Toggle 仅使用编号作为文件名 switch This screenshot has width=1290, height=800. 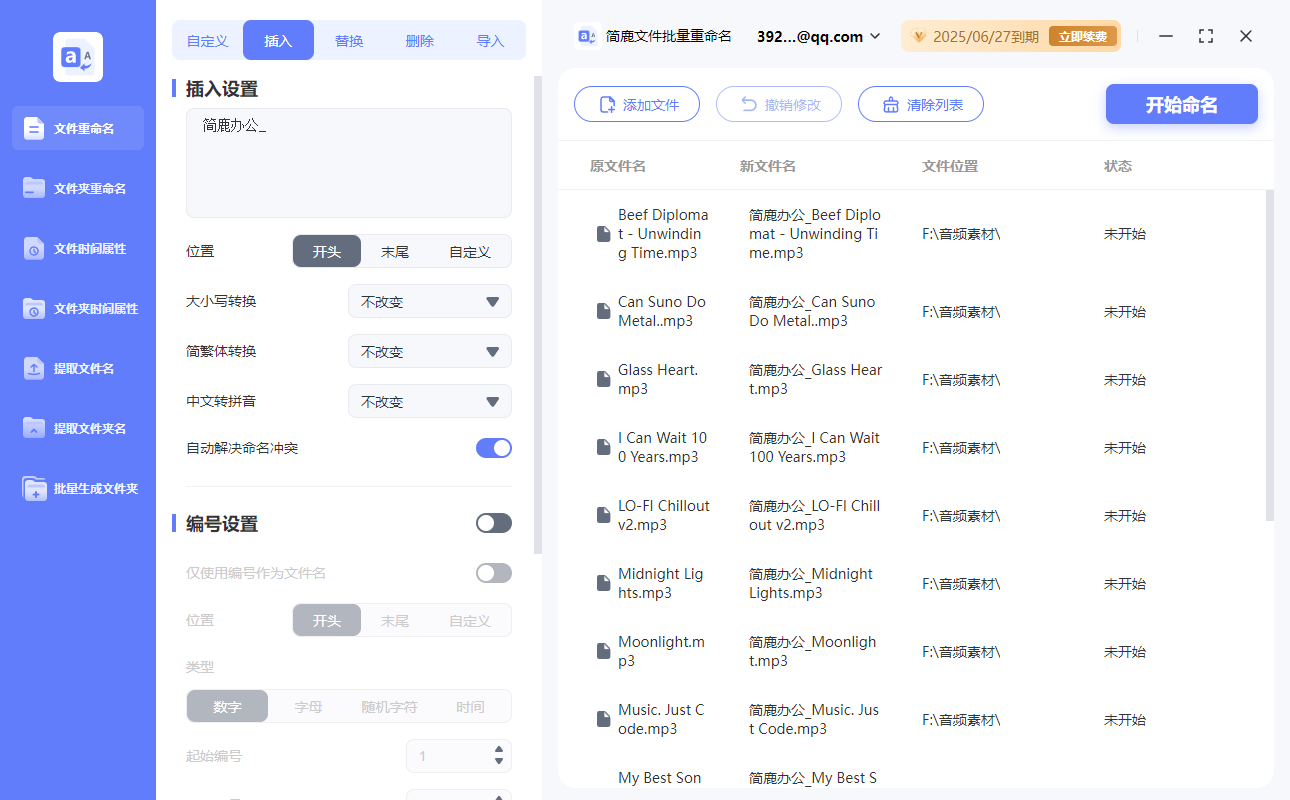(x=493, y=572)
